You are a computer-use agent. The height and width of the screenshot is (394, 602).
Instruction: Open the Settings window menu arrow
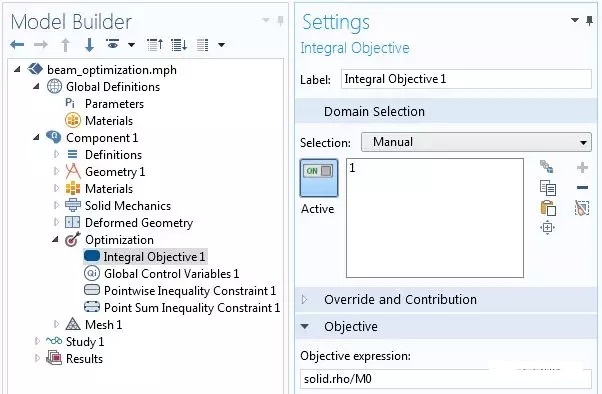coord(574,20)
